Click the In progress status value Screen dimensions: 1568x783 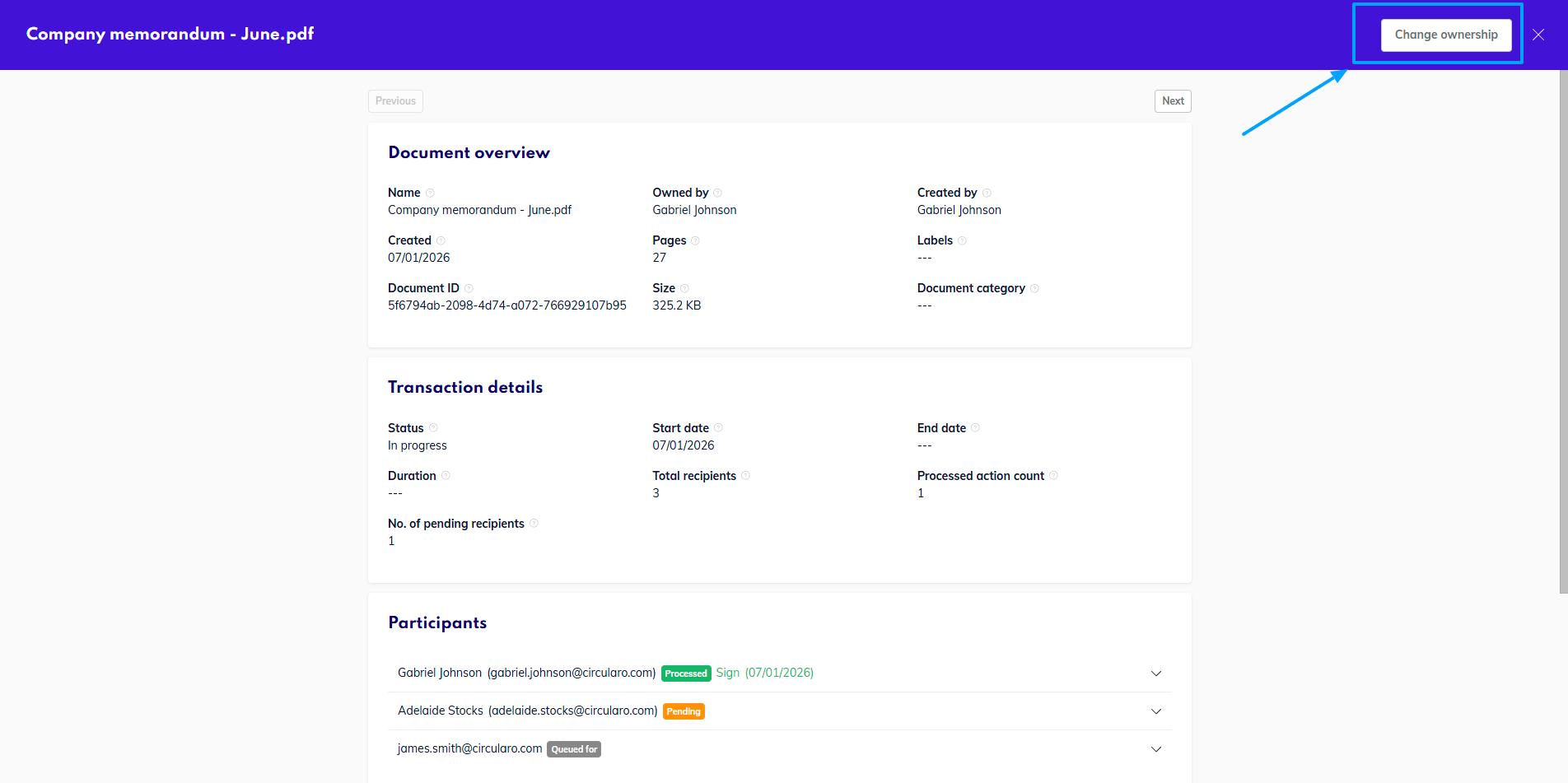coord(418,445)
